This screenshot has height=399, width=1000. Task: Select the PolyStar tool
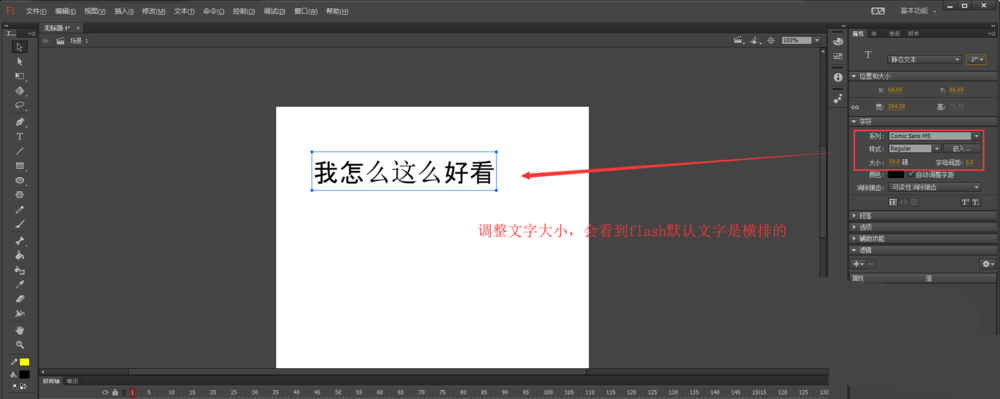coord(20,195)
